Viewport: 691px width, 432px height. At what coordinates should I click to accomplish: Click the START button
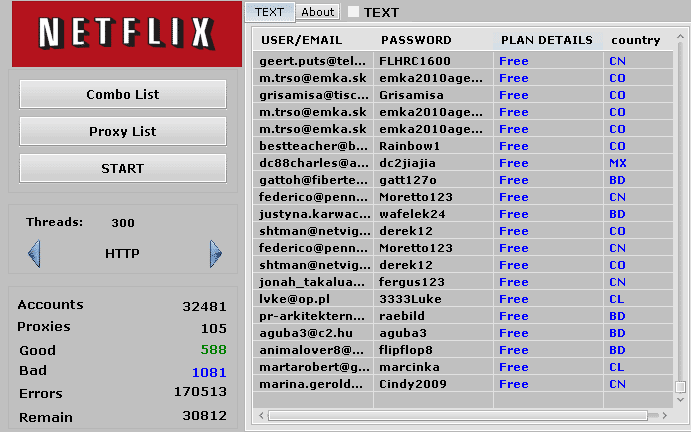coord(123,168)
